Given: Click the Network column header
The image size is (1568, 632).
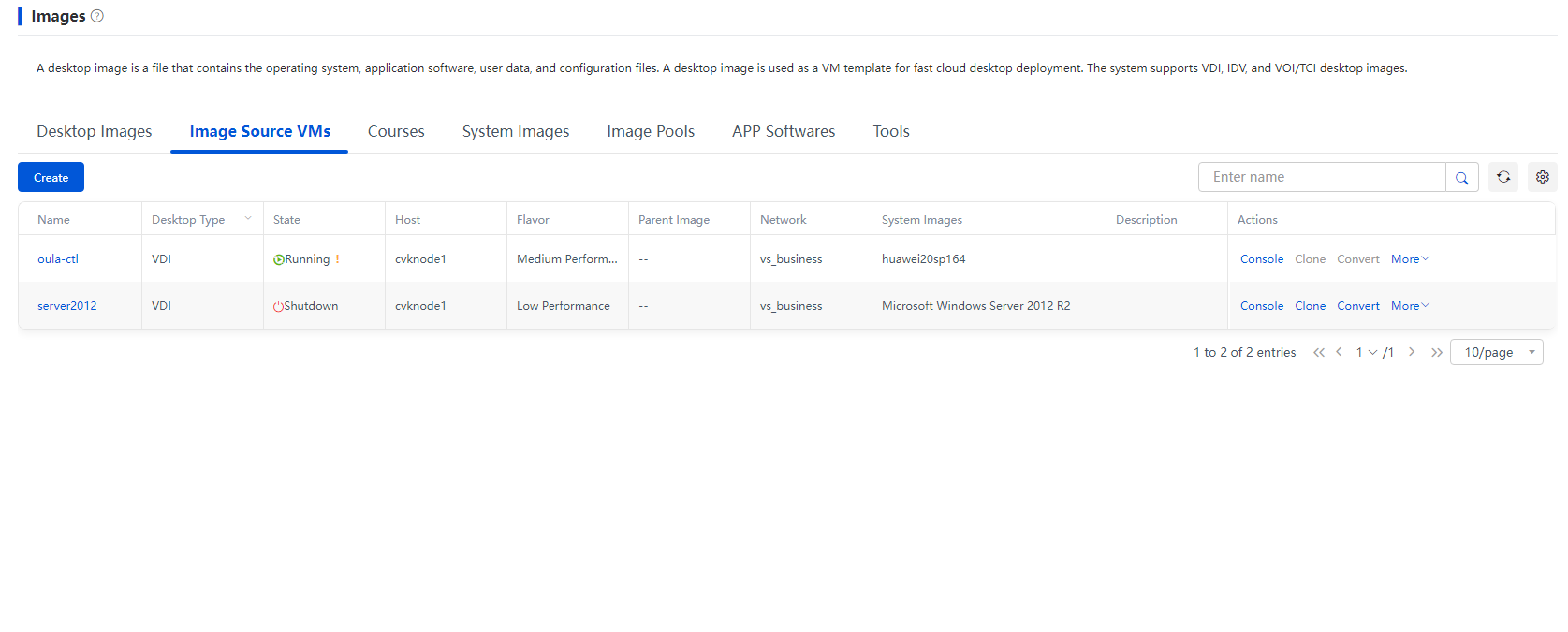Looking at the screenshot, I should pos(783,220).
